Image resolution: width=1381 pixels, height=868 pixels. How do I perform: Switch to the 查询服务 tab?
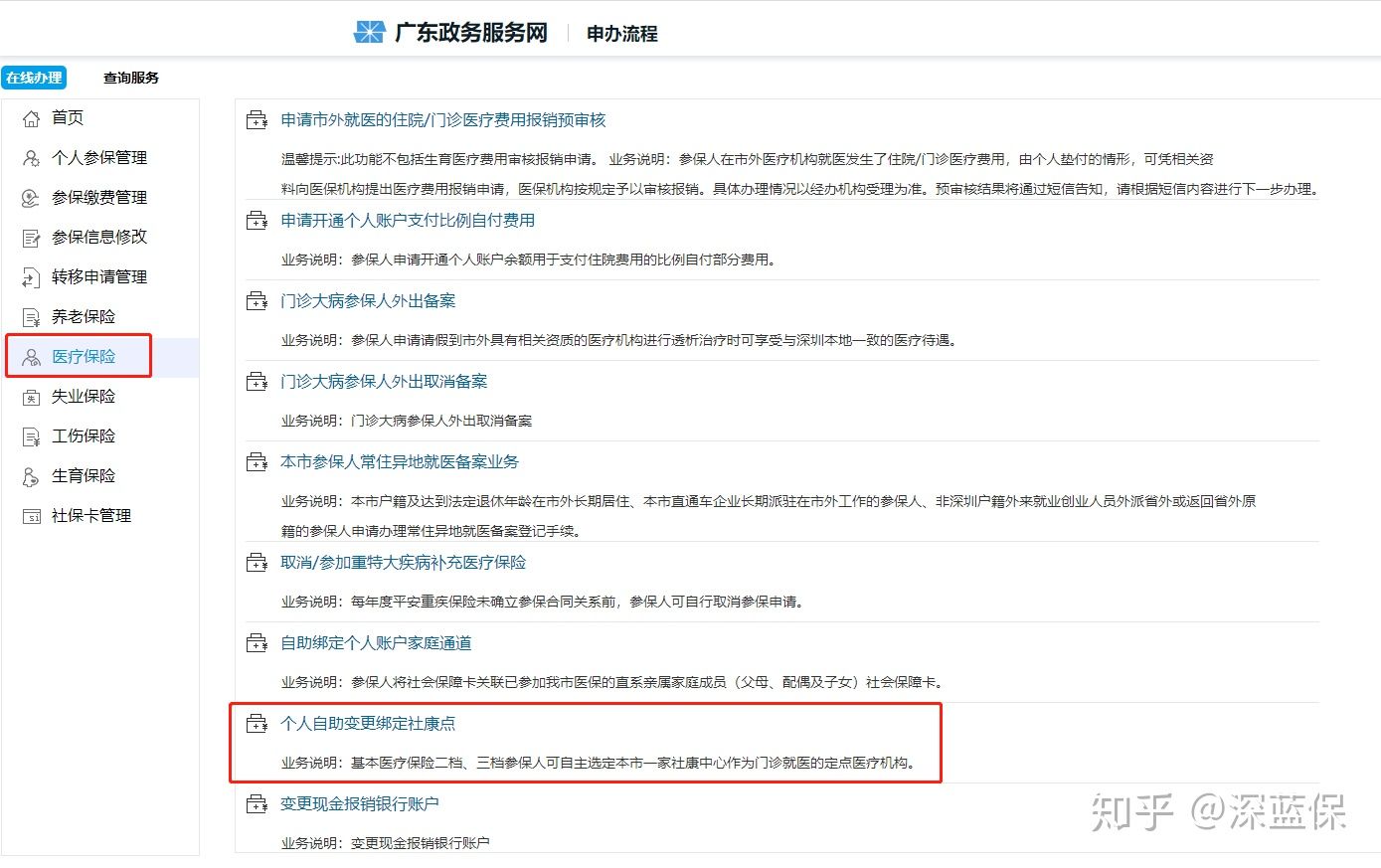tap(128, 78)
